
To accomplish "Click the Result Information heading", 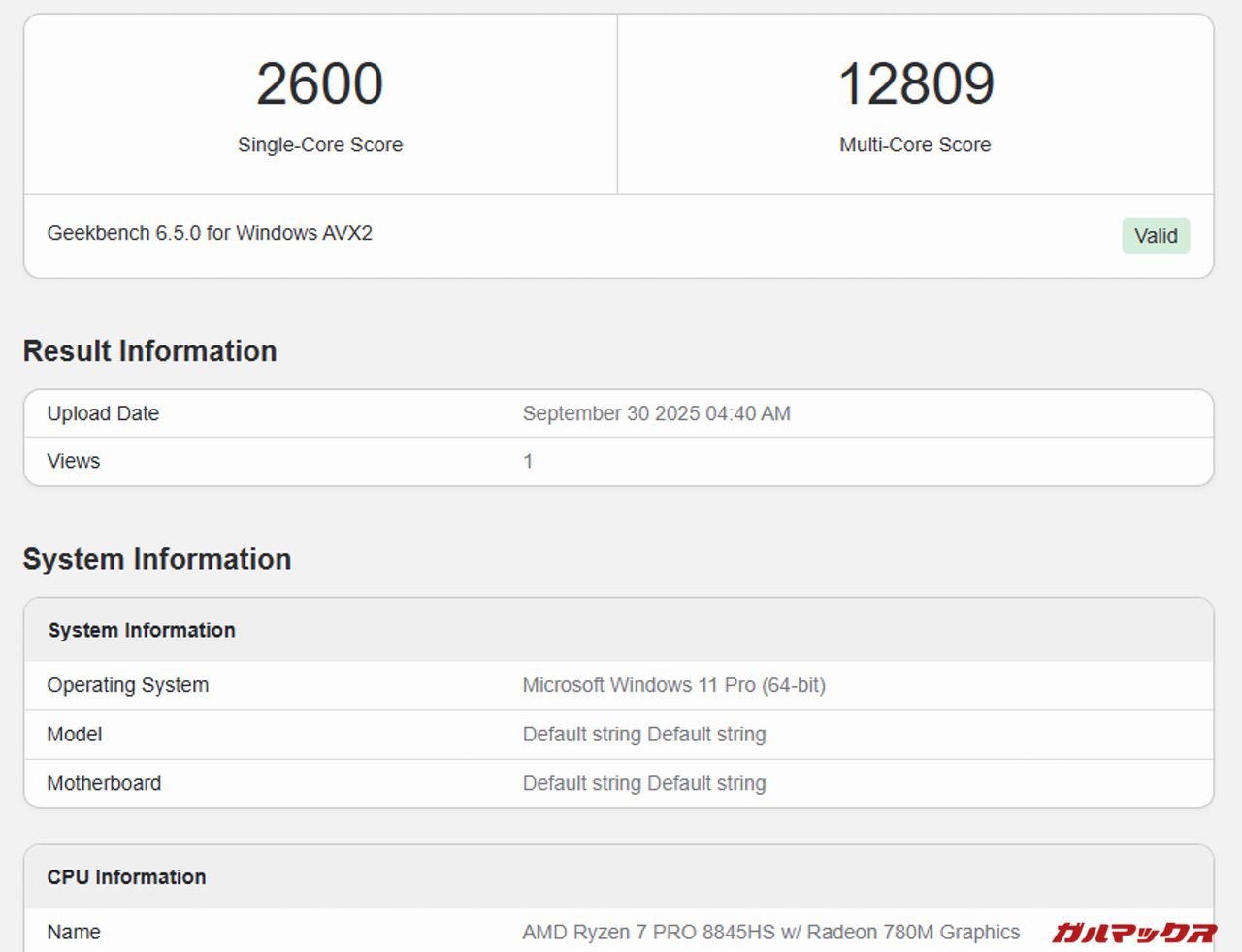I will [x=149, y=351].
